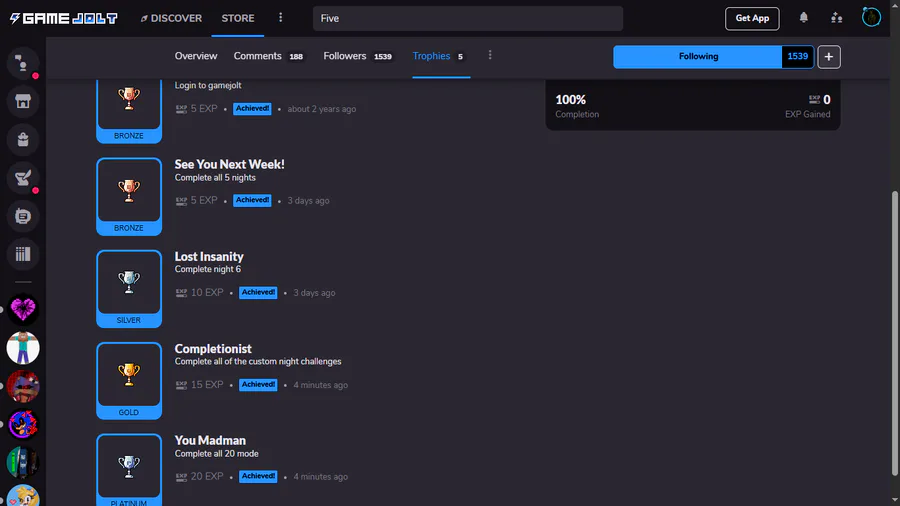Open the green and blue community avatar
Viewport: 900px width, 506px height.
[x=23, y=462]
